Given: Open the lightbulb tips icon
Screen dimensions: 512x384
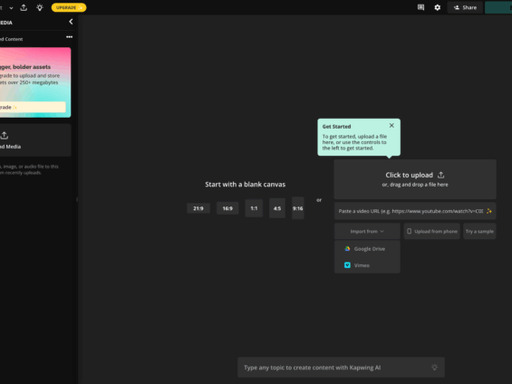Looking at the screenshot, I should 40,7.
